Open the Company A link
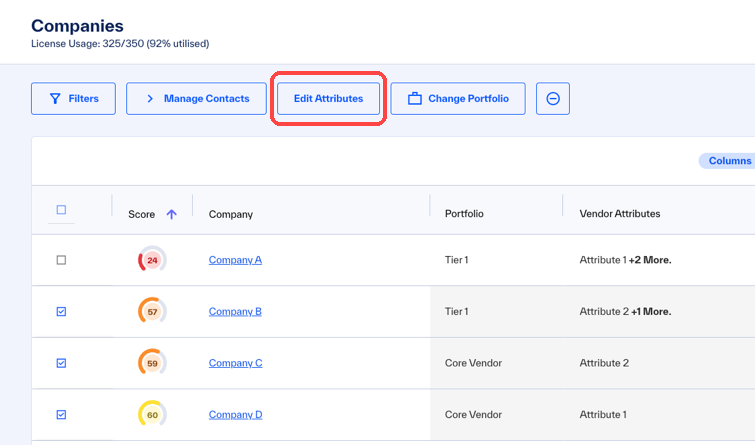This screenshot has width=755, height=445. [x=235, y=260]
